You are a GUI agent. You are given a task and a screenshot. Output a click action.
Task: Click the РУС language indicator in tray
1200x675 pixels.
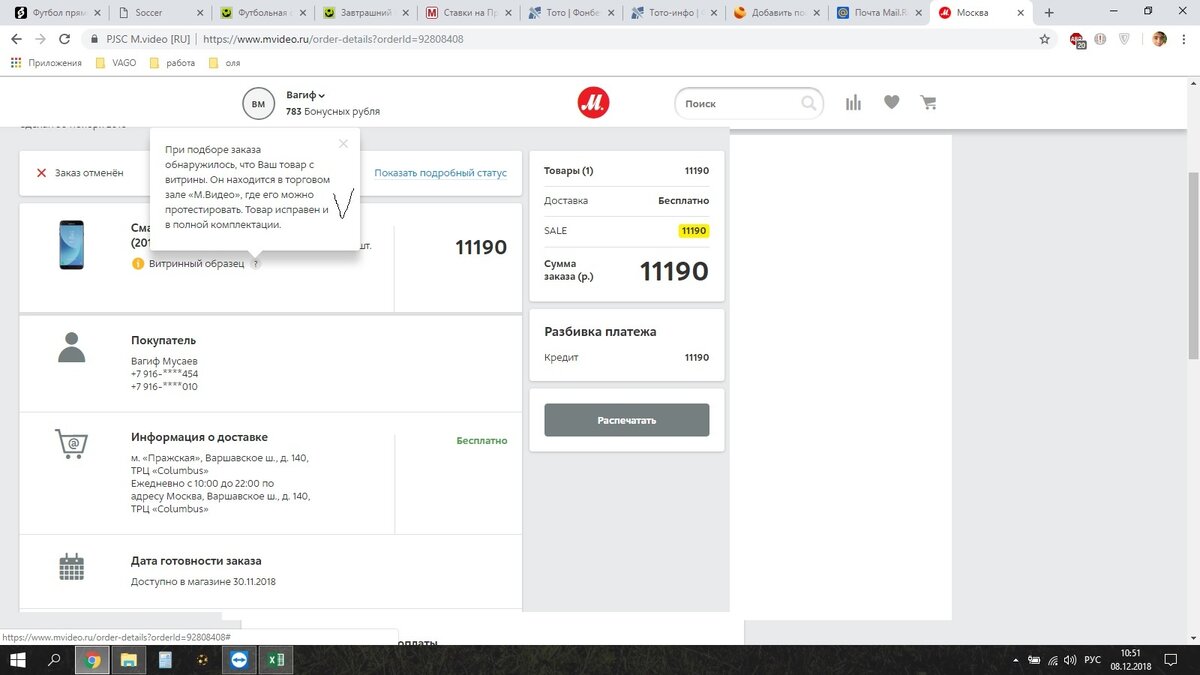pyautogui.click(x=1093, y=660)
